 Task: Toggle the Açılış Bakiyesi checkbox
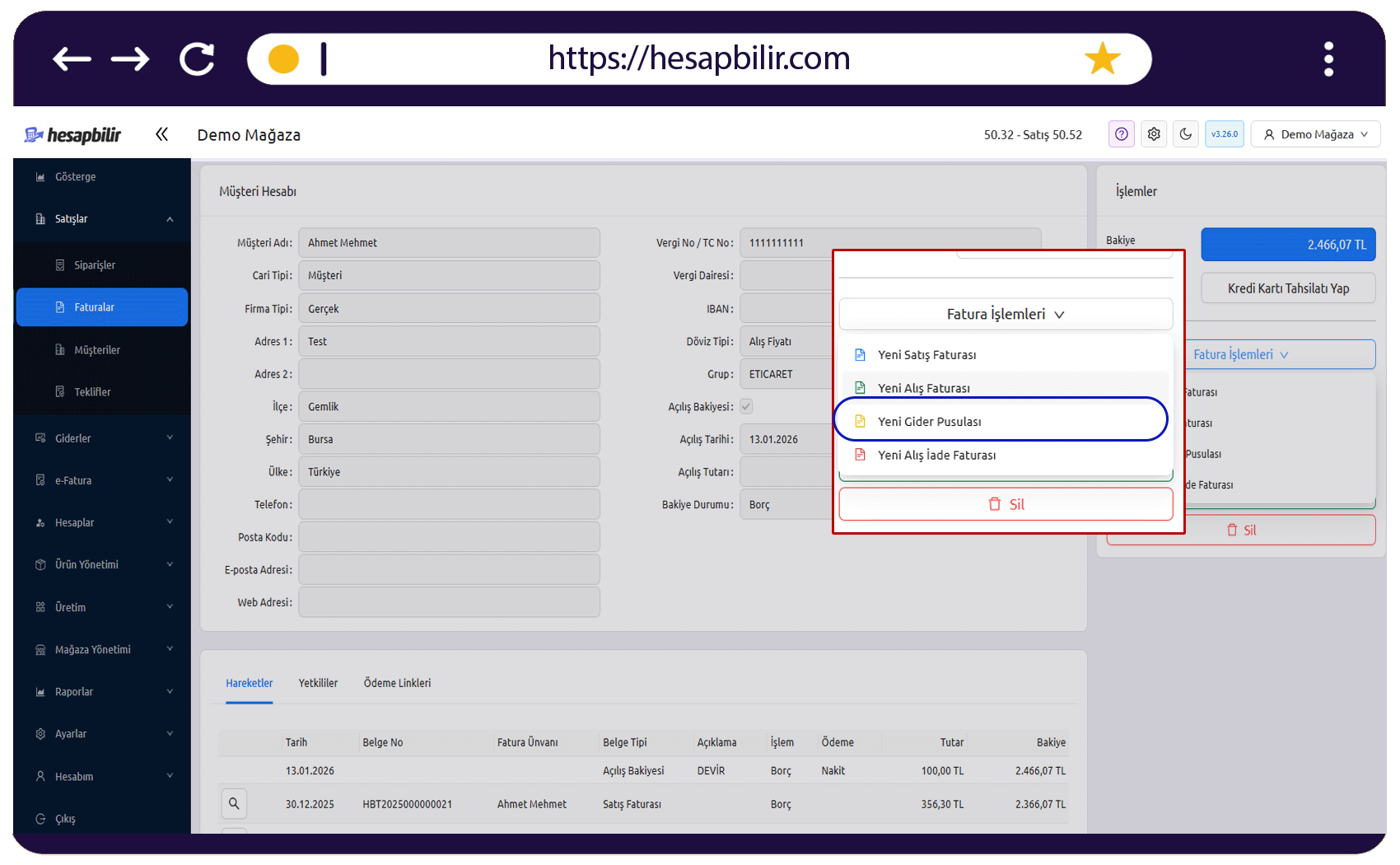click(746, 406)
